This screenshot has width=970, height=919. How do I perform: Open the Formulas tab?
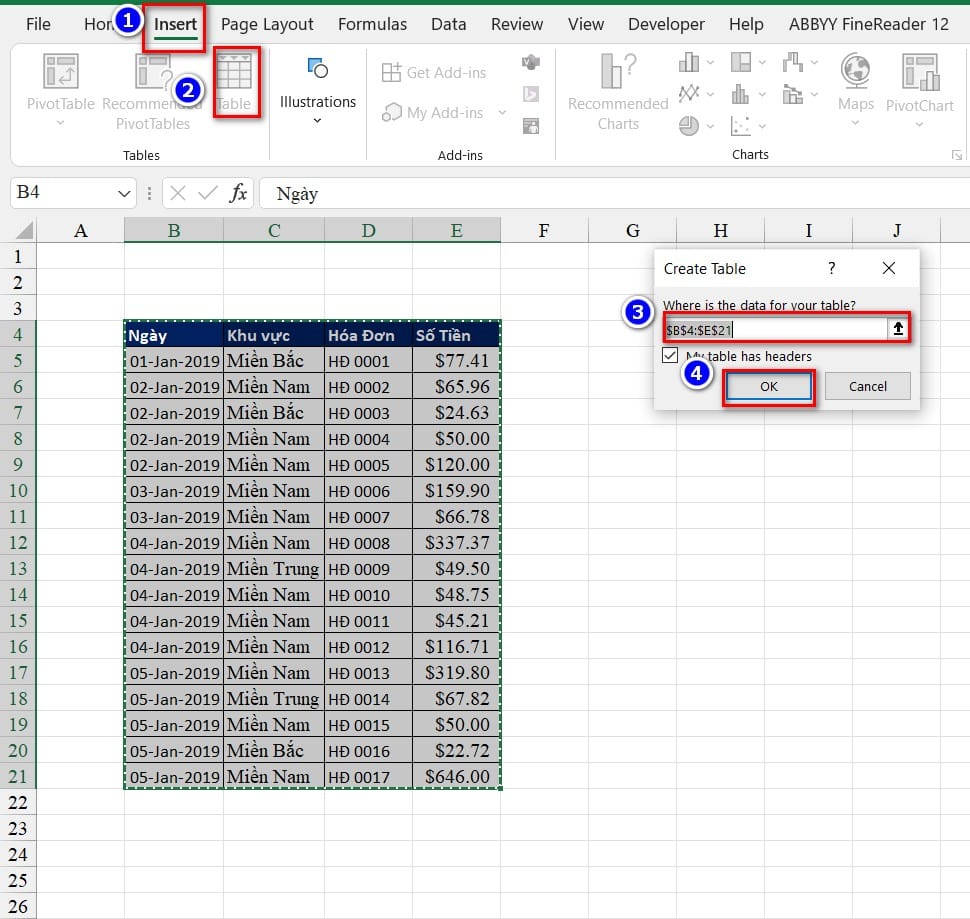pyautogui.click(x=372, y=24)
